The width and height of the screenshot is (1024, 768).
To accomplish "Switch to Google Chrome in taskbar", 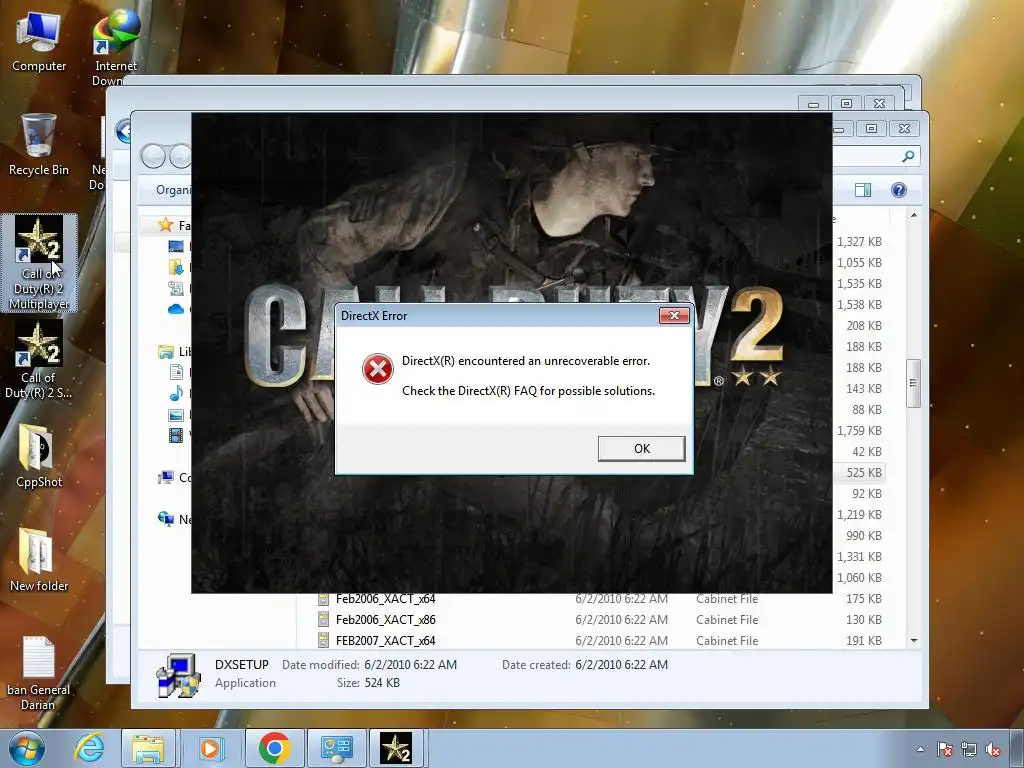I will (274, 748).
